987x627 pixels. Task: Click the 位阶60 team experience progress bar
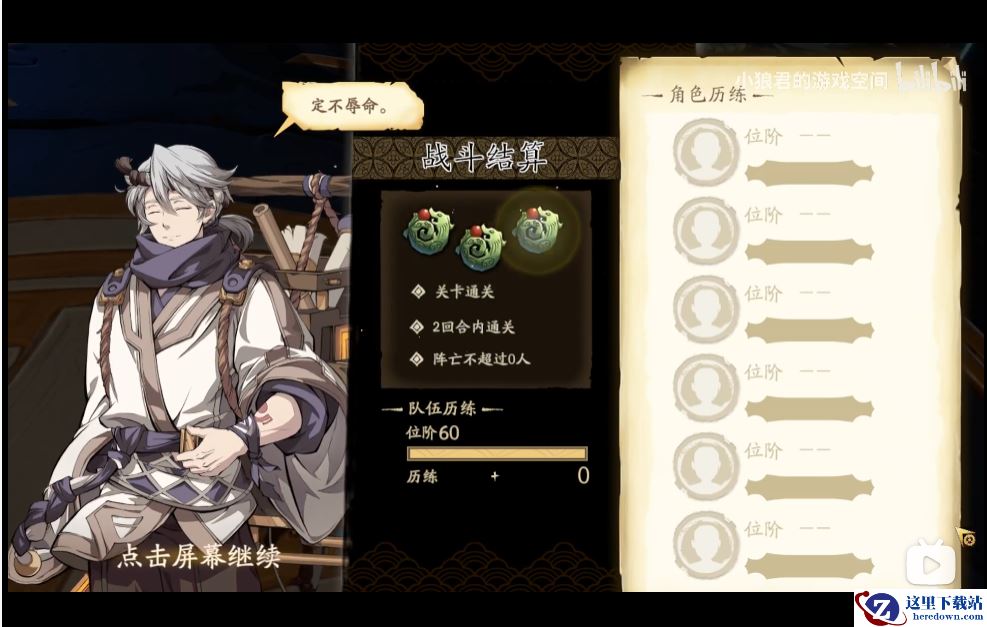coord(497,453)
